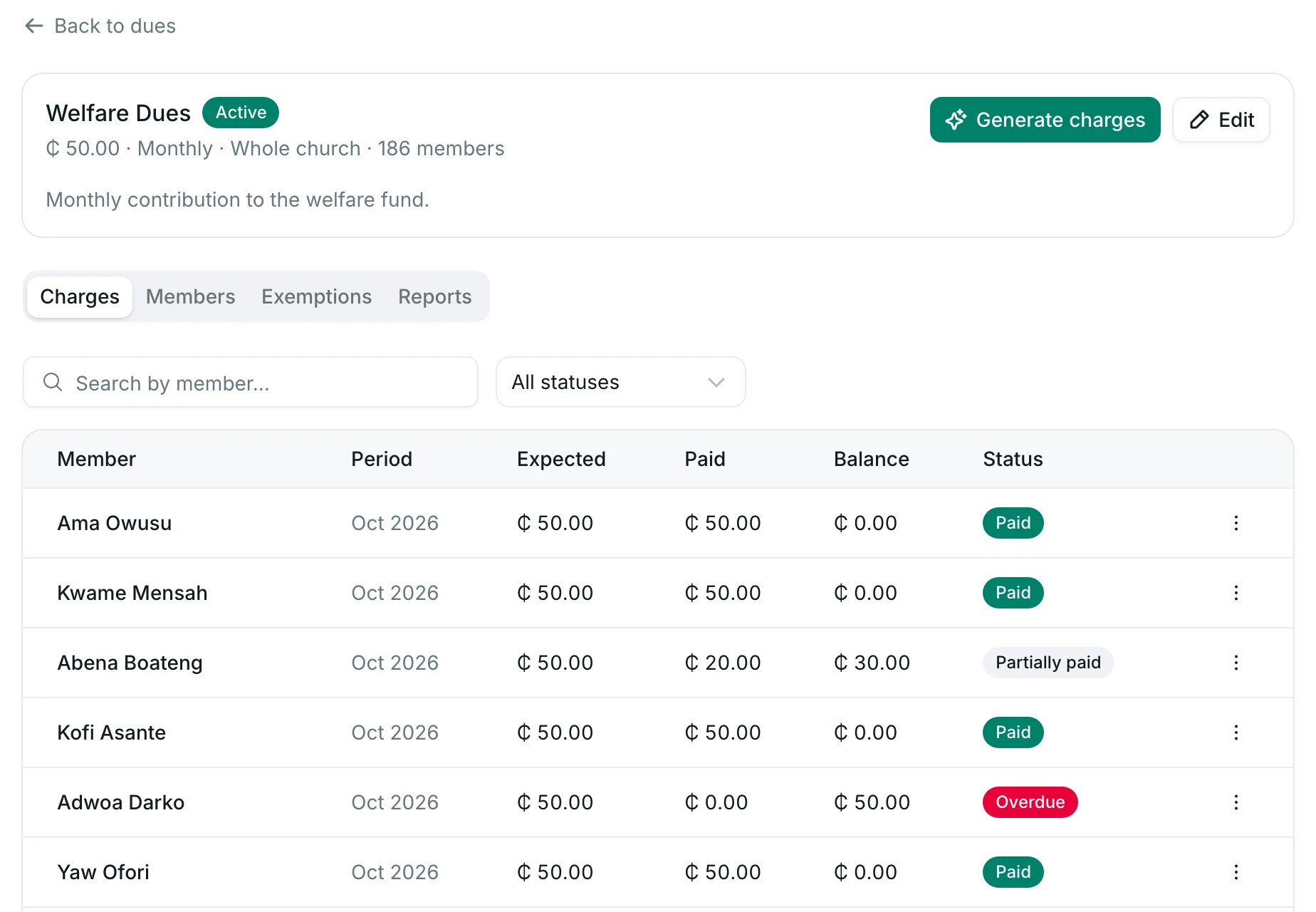Select member name Ama Owusu
The image size is (1316, 912).
point(115,523)
